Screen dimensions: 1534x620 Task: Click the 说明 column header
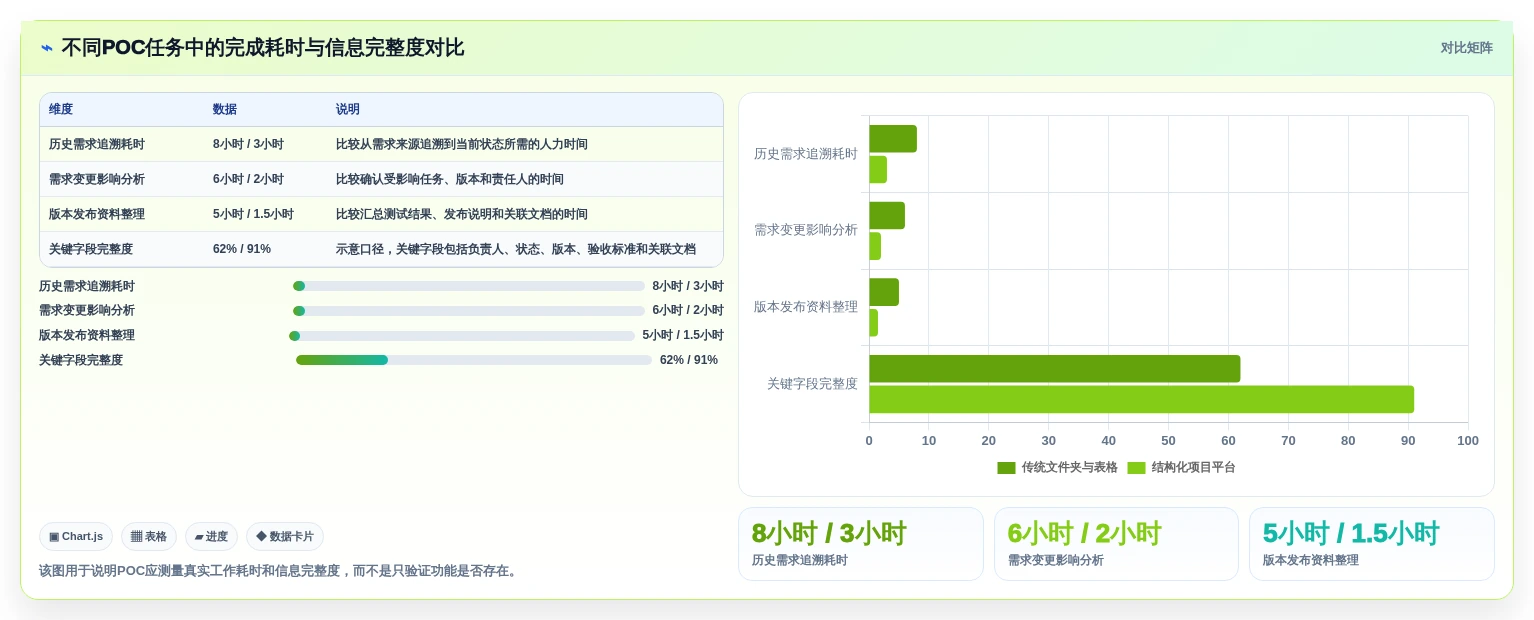click(x=348, y=110)
